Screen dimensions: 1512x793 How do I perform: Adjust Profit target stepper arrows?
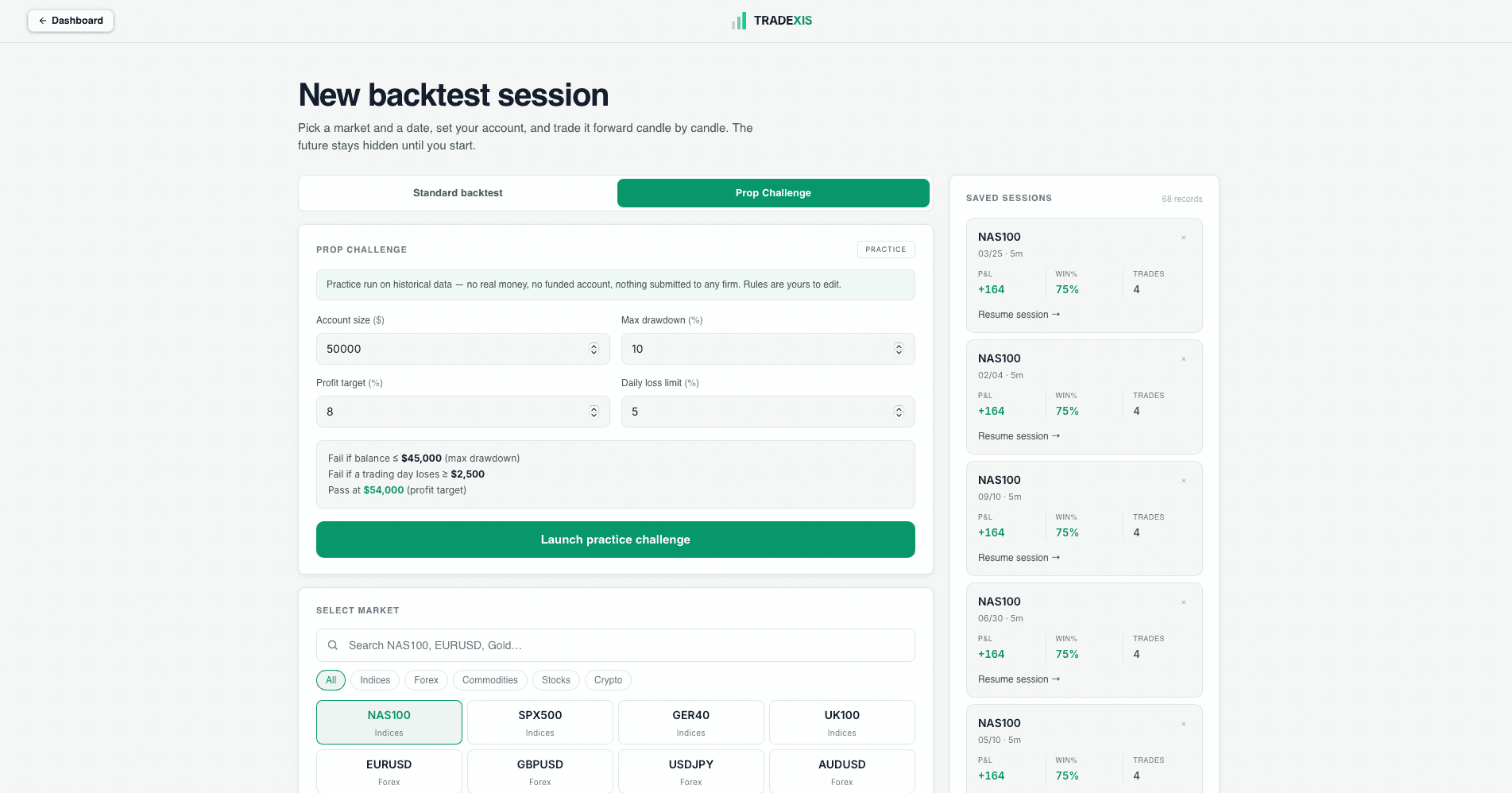[594, 412]
